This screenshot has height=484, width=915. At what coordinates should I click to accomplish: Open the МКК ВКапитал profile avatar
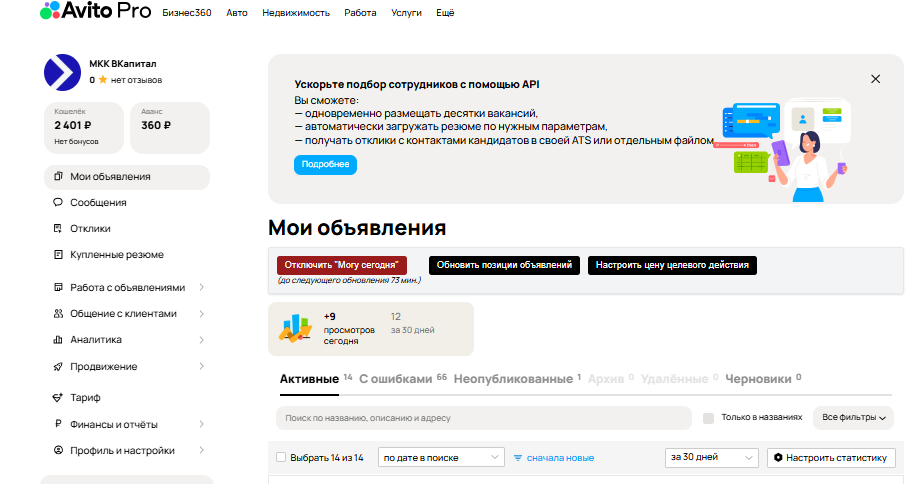point(61,72)
